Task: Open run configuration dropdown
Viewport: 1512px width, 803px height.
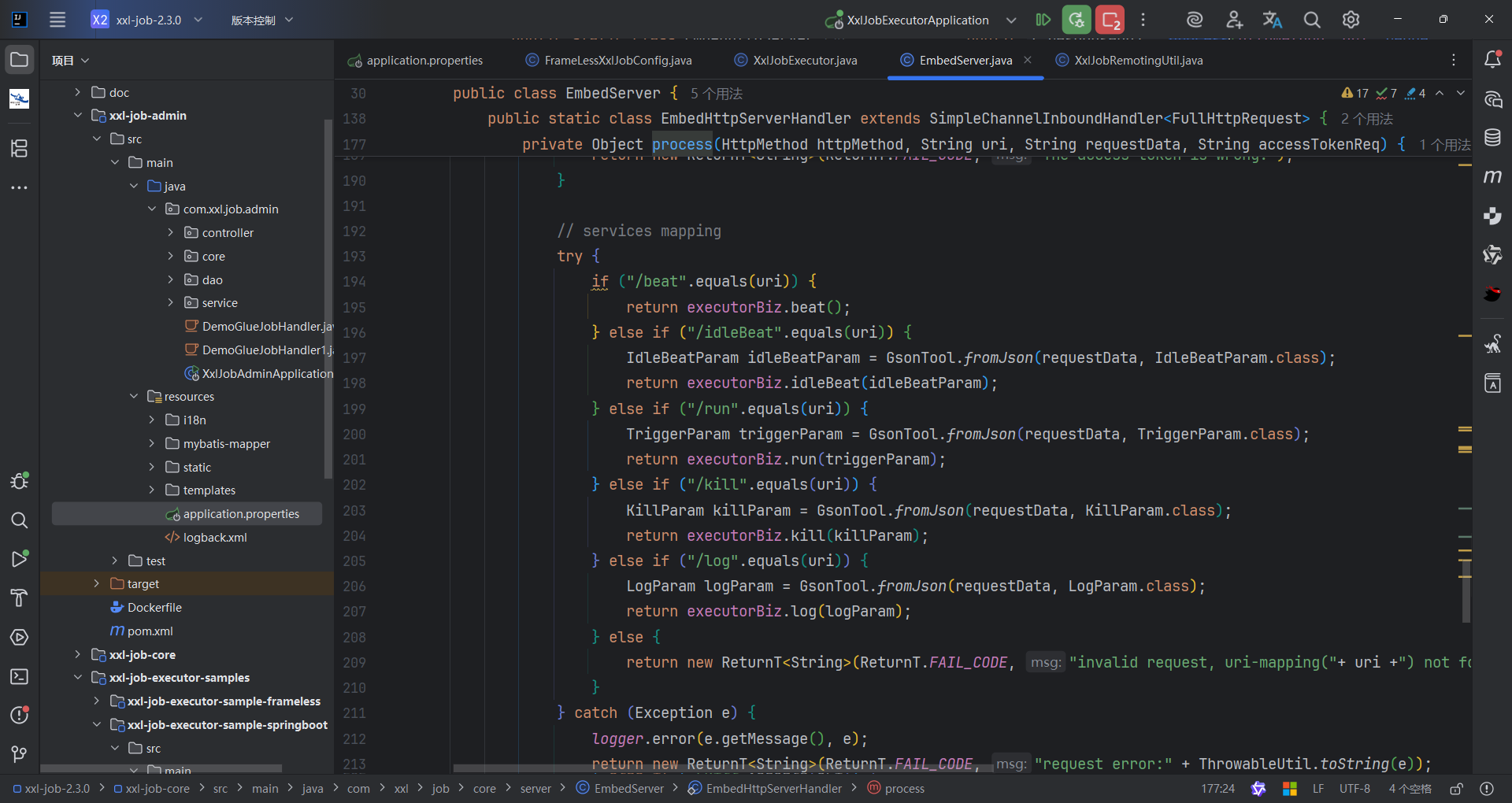Action: click(x=1011, y=20)
